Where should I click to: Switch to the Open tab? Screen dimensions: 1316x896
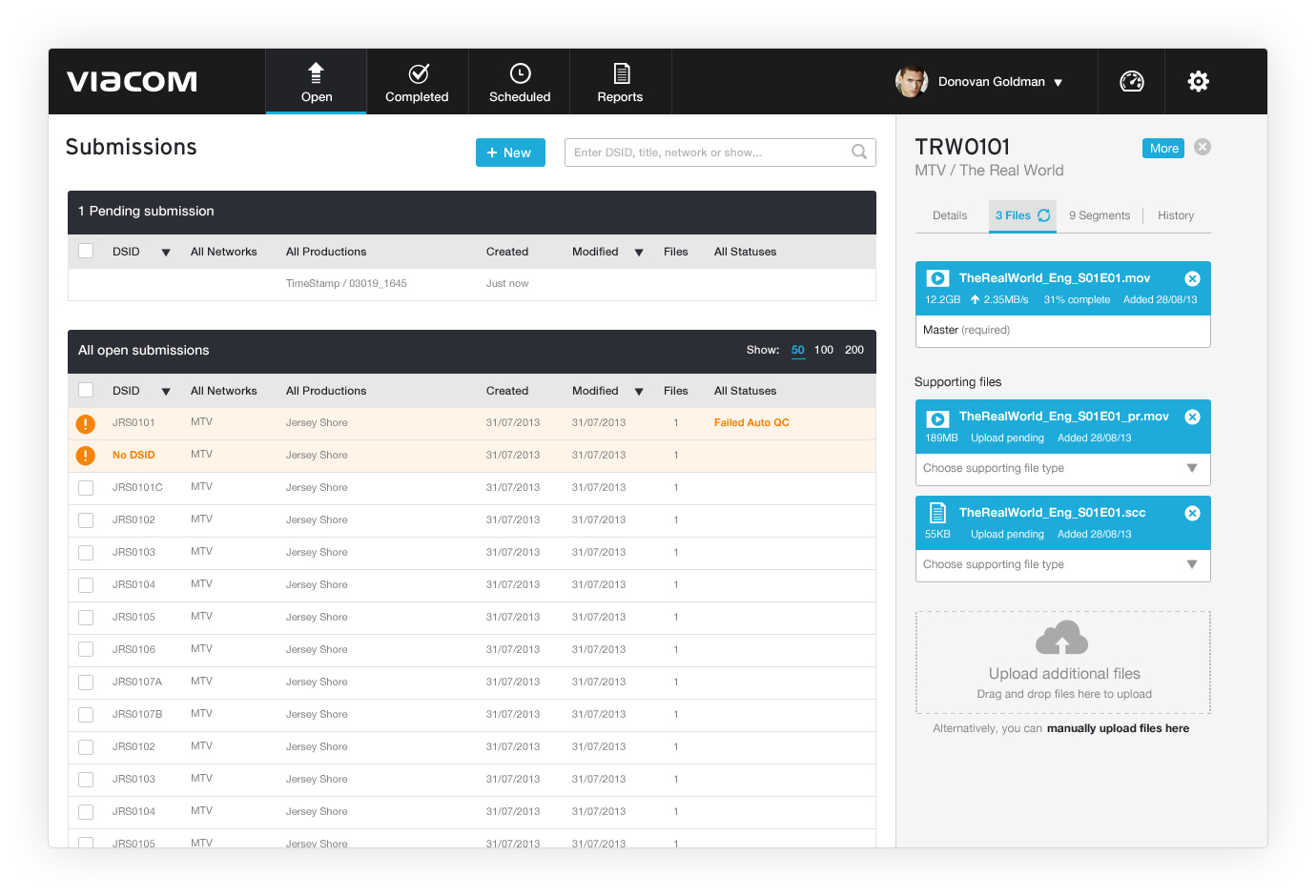pyautogui.click(x=316, y=82)
